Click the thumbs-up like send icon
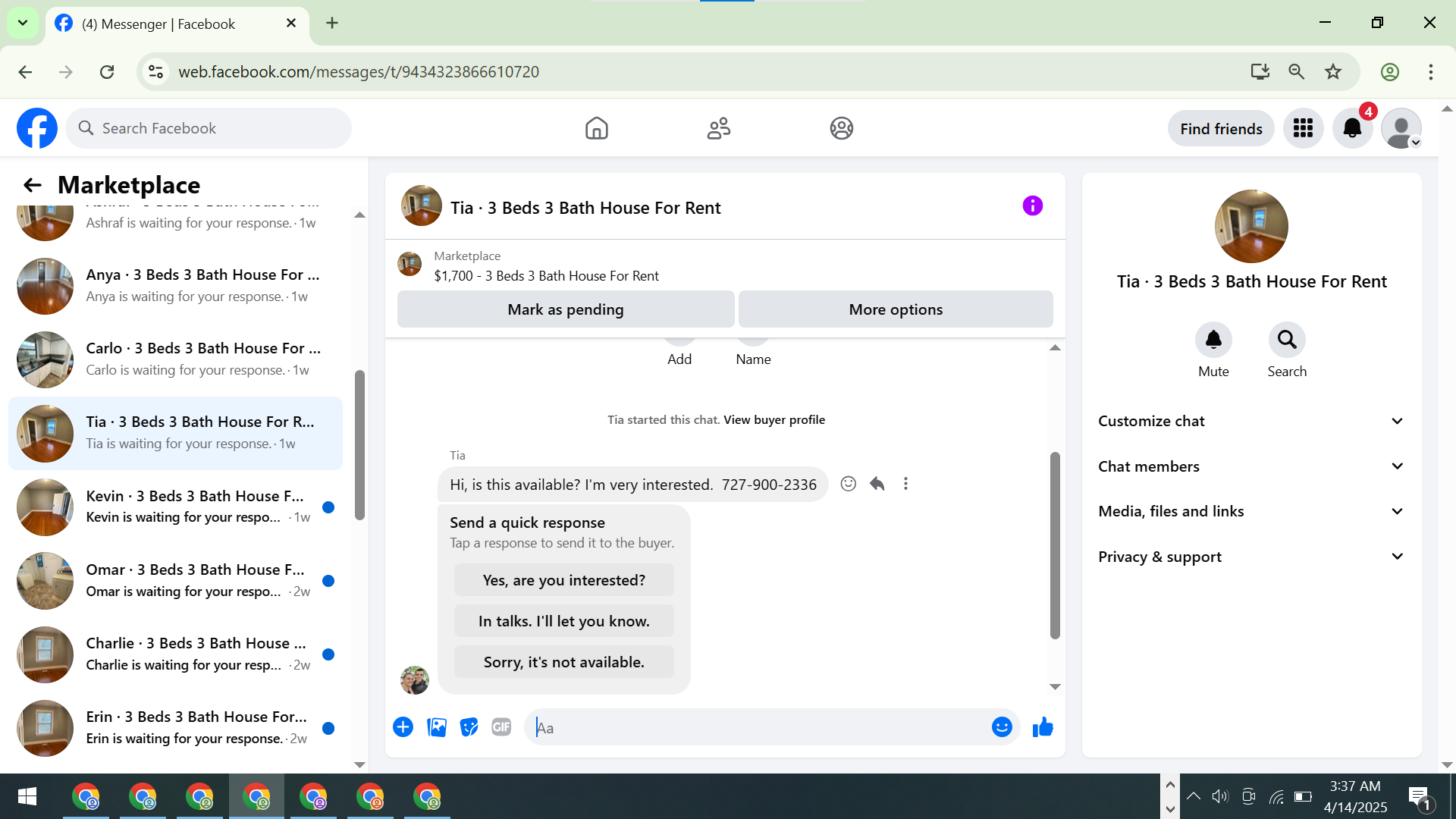The width and height of the screenshot is (1456, 819). [x=1043, y=727]
